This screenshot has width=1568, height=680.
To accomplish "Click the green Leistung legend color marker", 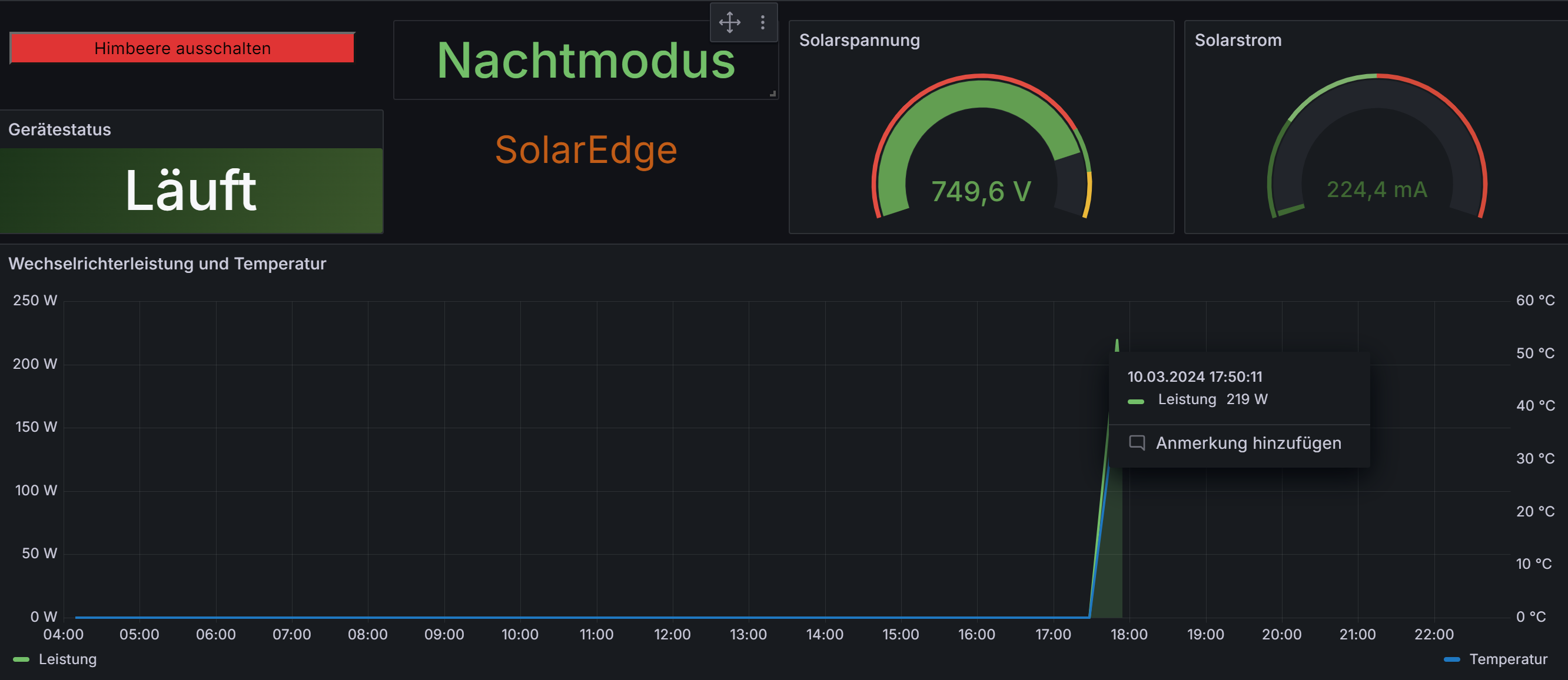I will 21,659.
